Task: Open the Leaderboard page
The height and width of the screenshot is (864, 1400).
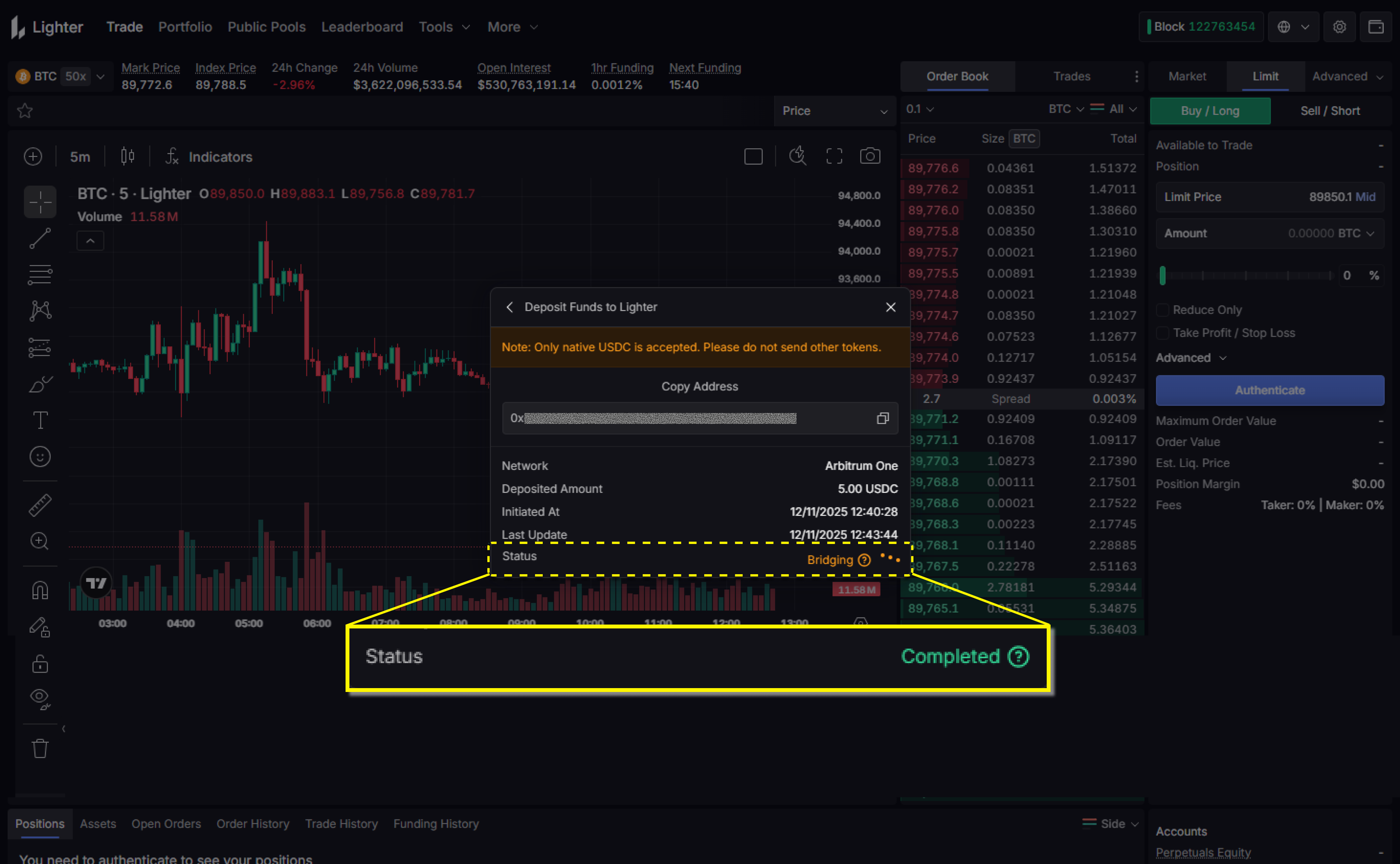Action: [x=362, y=27]
